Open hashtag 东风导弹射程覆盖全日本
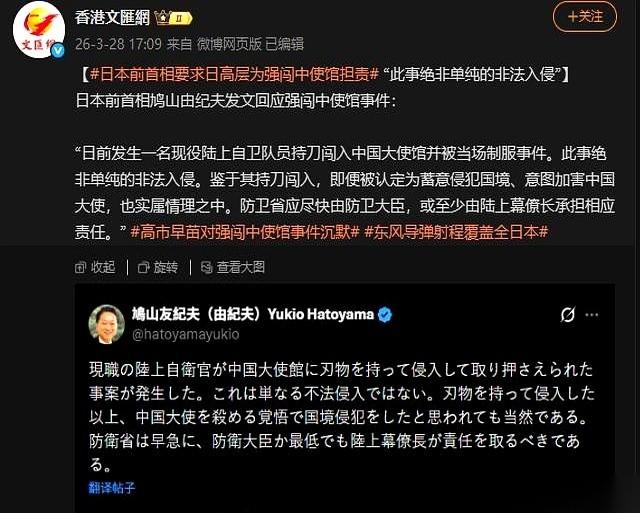Image resolution: width=640 pixels, height=513 pixels. click(456, 232)
